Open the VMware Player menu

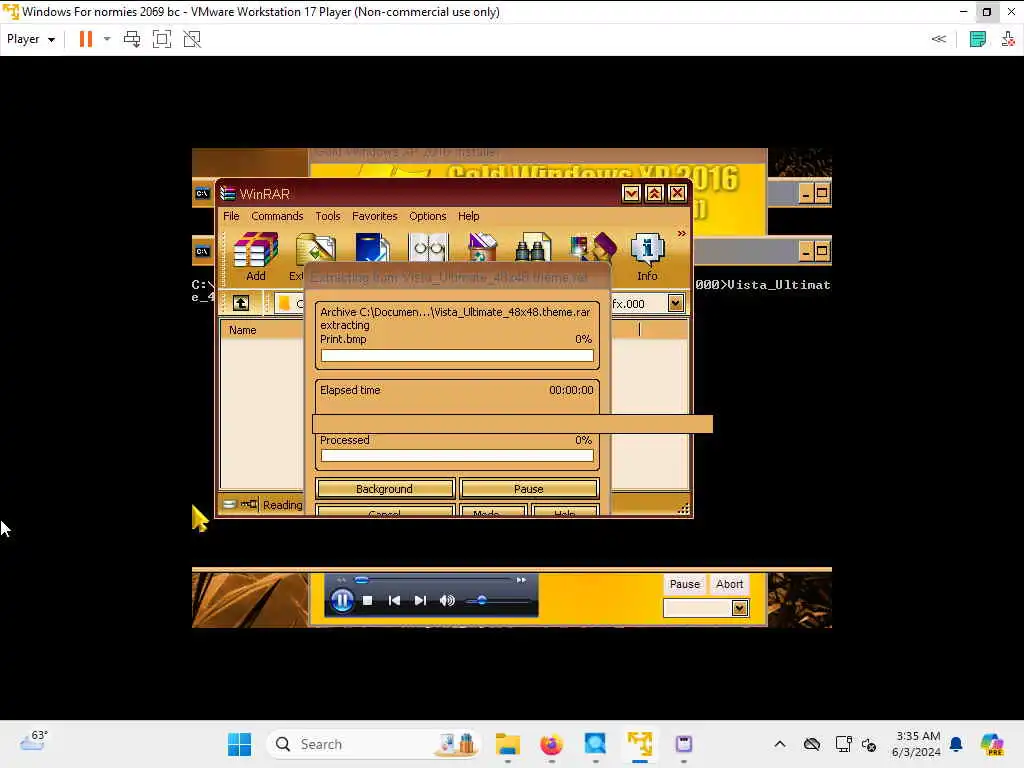tap(31, 39)
